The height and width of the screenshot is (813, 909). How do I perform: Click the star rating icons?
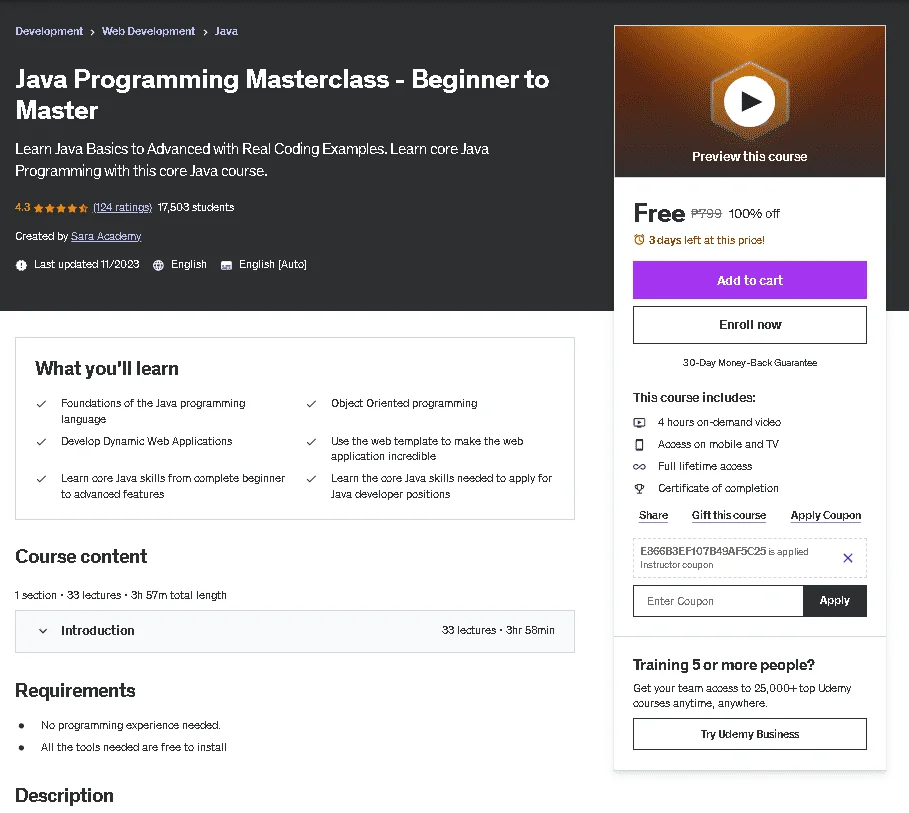pos(61,208)
